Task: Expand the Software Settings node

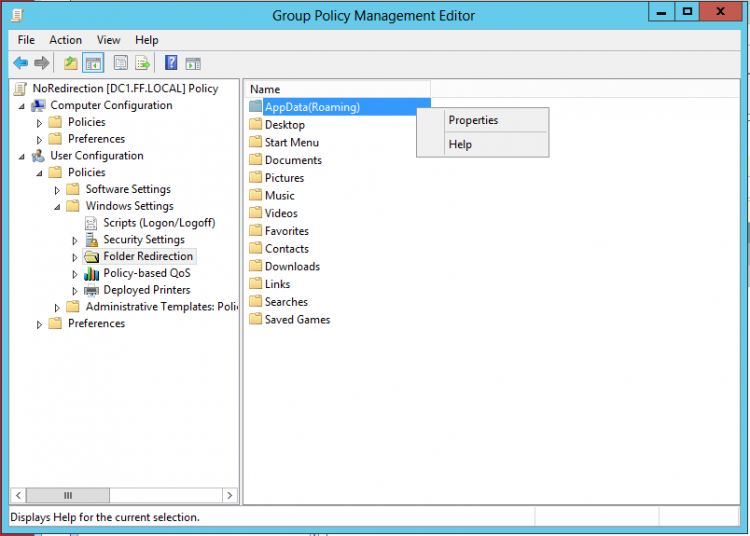Action: (57, 190)
